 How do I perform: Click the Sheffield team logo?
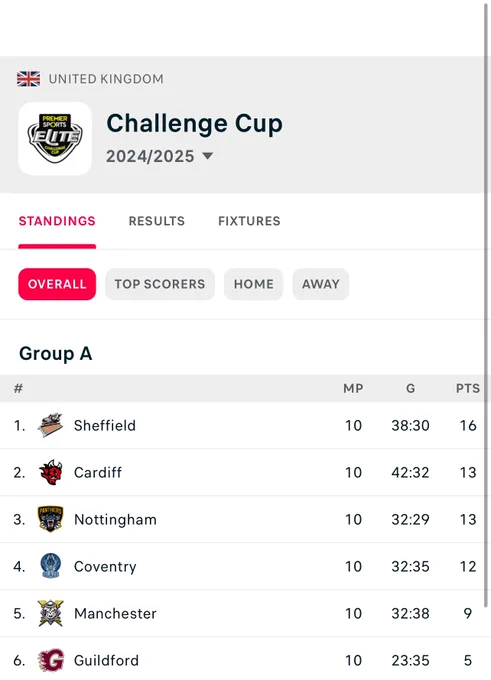[50, 425]
